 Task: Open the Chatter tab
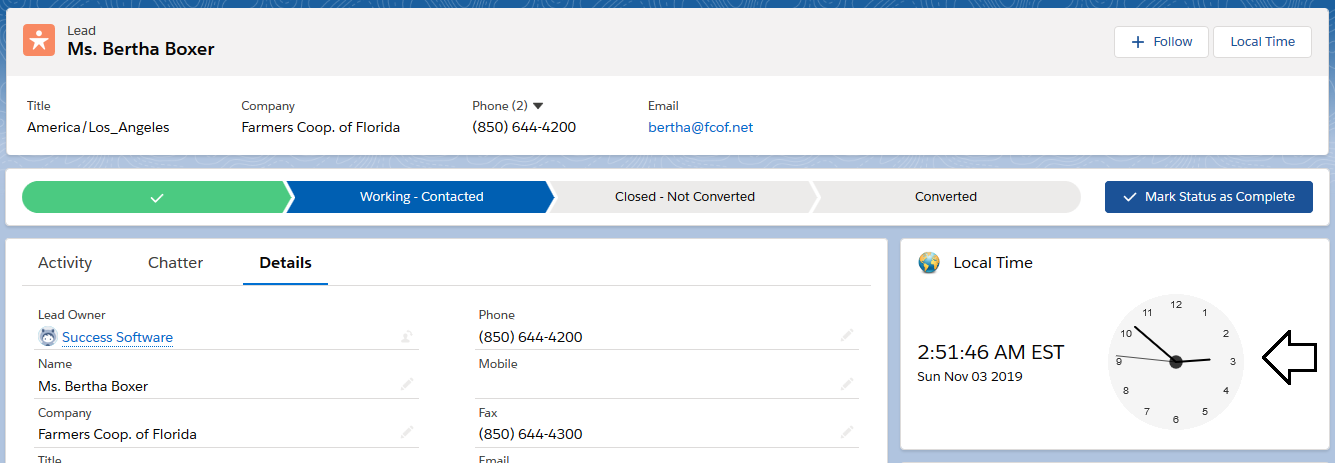[x=175, y=263]
